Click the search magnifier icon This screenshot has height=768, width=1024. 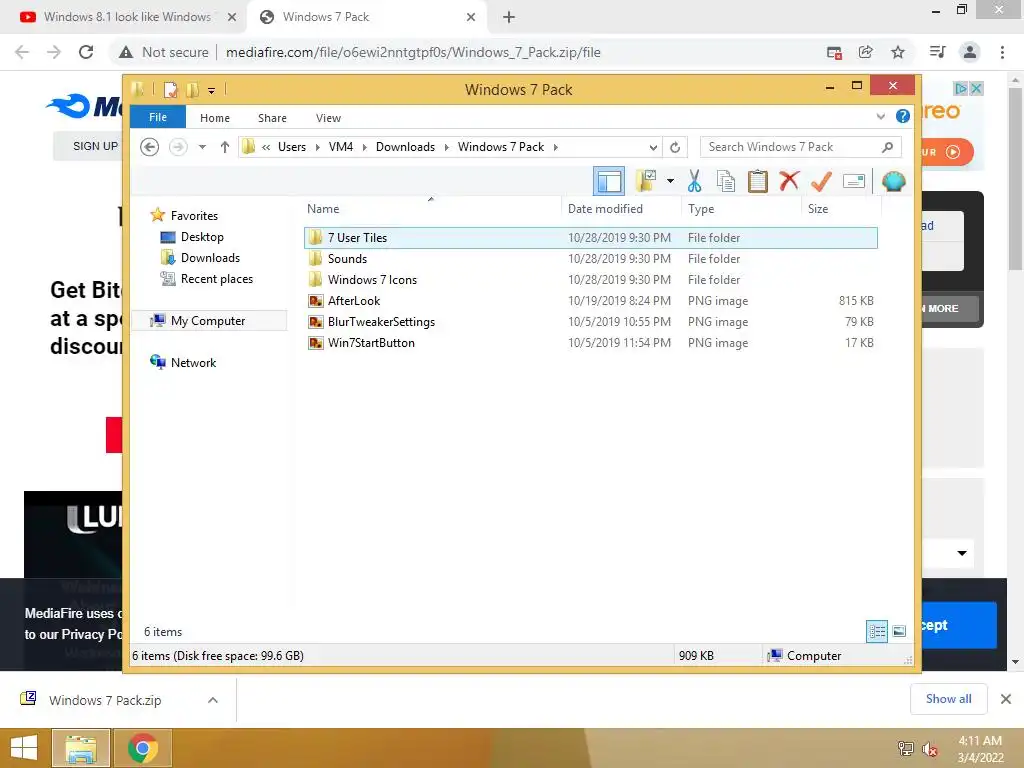(887, 147)
